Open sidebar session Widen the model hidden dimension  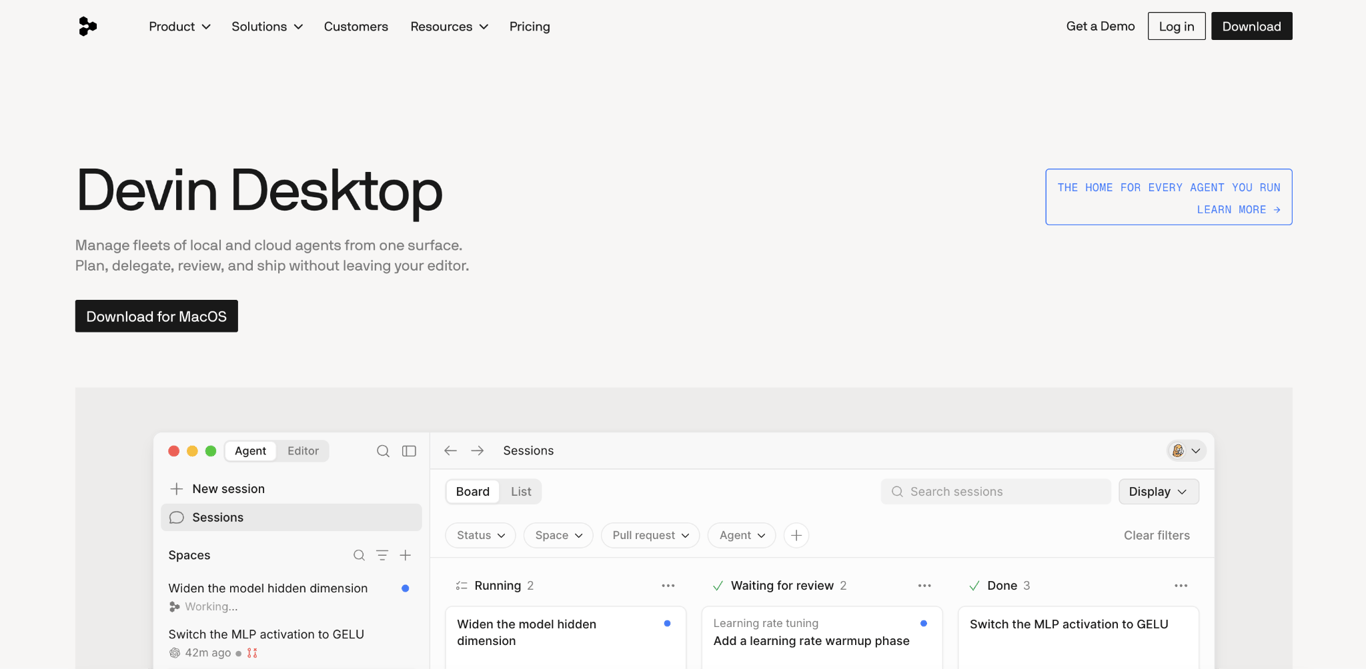click(268, 588)
